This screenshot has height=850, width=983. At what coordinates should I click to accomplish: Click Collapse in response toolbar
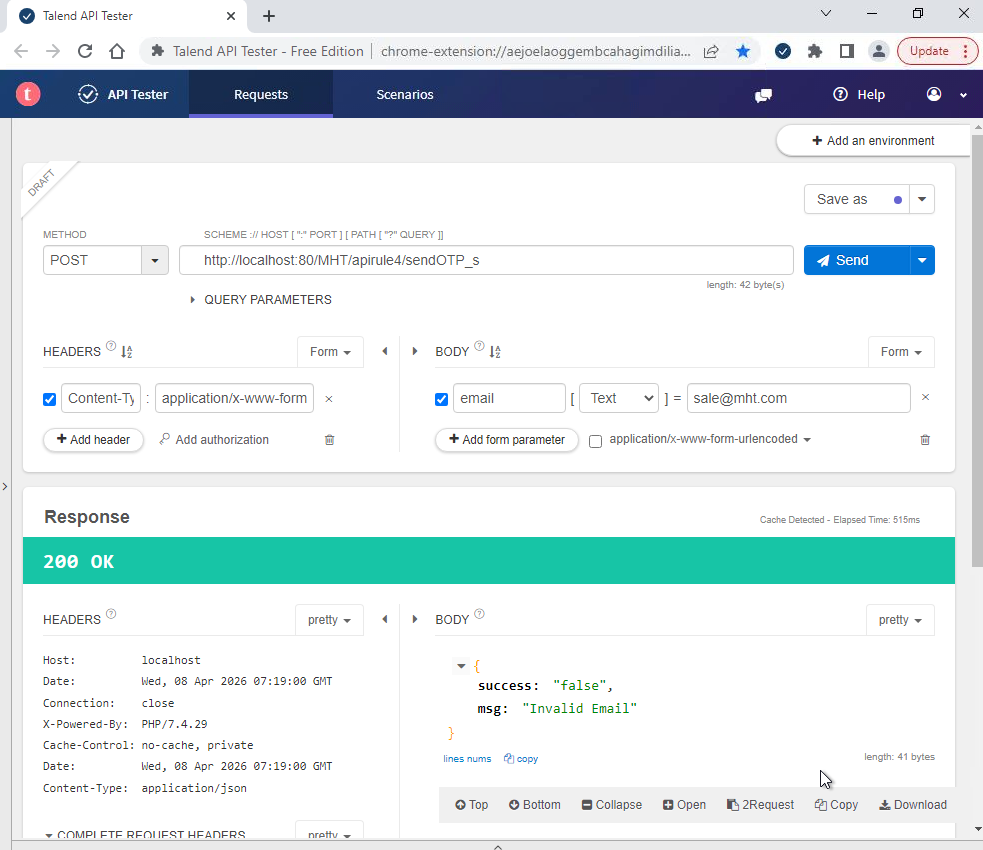[x=612, y=805]
